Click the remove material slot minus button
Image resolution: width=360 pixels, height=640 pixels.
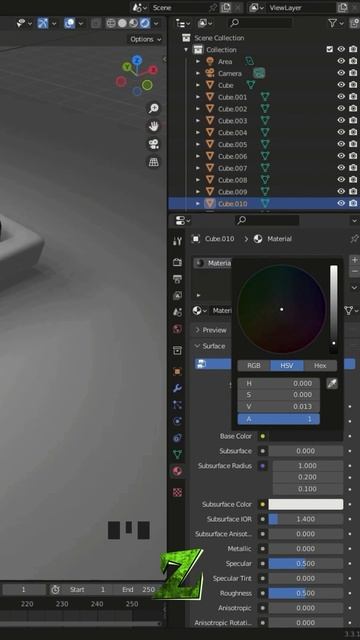[x=354, y=271]
